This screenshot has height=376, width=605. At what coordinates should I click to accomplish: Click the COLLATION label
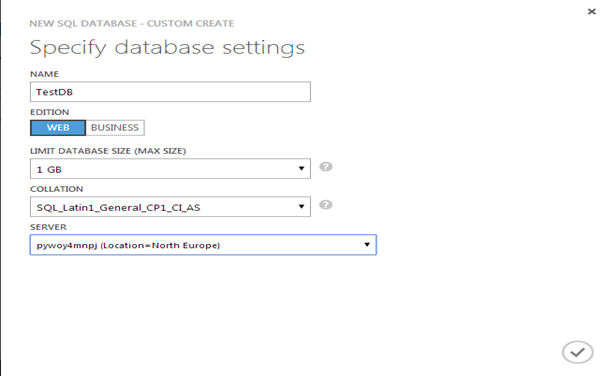coord(57,189)
